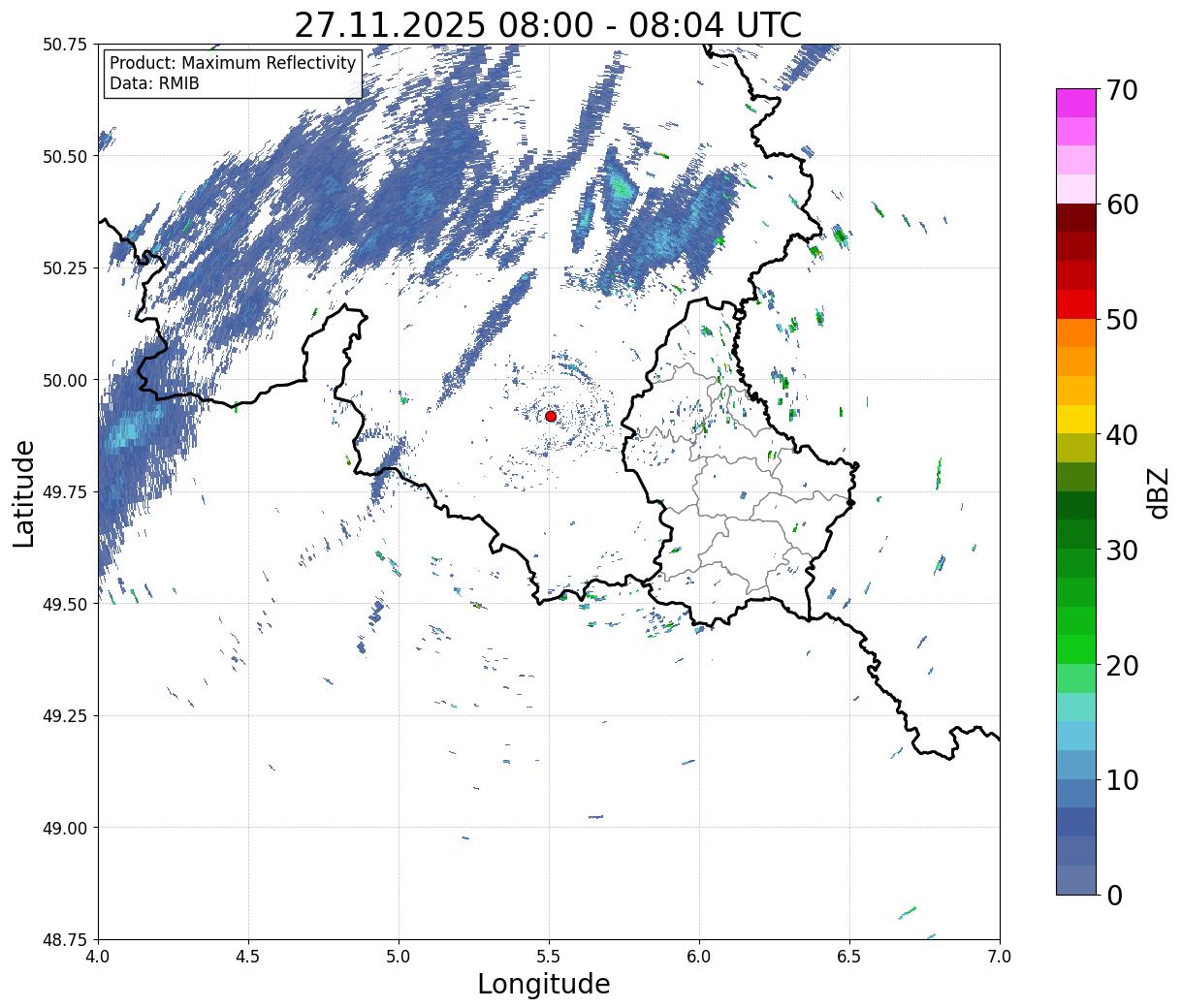
Task: Click latitude tick label '49.50'
Action: 65,604
